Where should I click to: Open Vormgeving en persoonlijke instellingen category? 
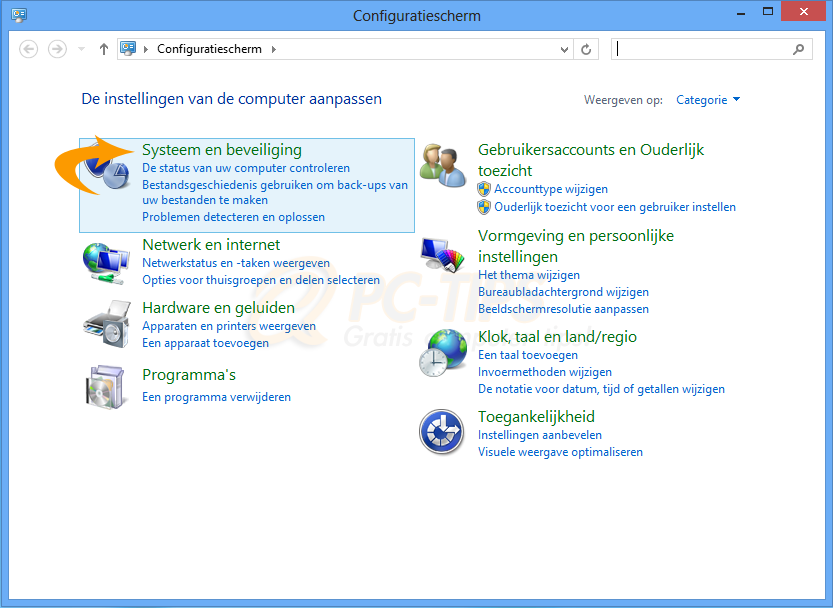(576, 246)
